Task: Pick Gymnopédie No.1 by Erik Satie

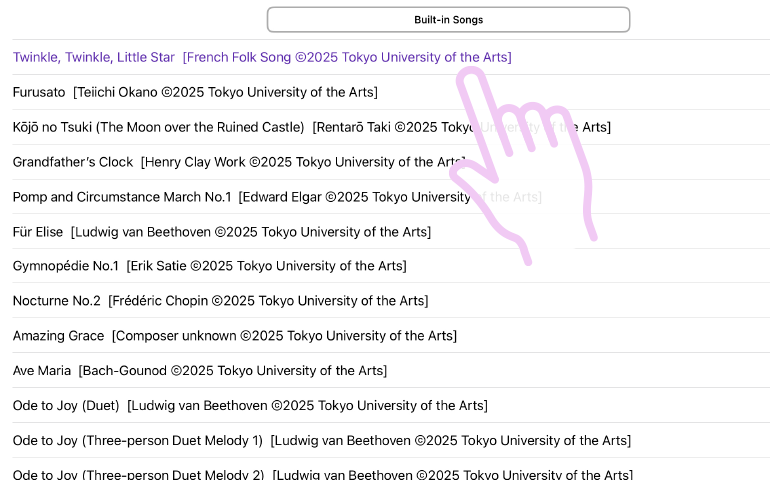Action: tap(391, 266)
